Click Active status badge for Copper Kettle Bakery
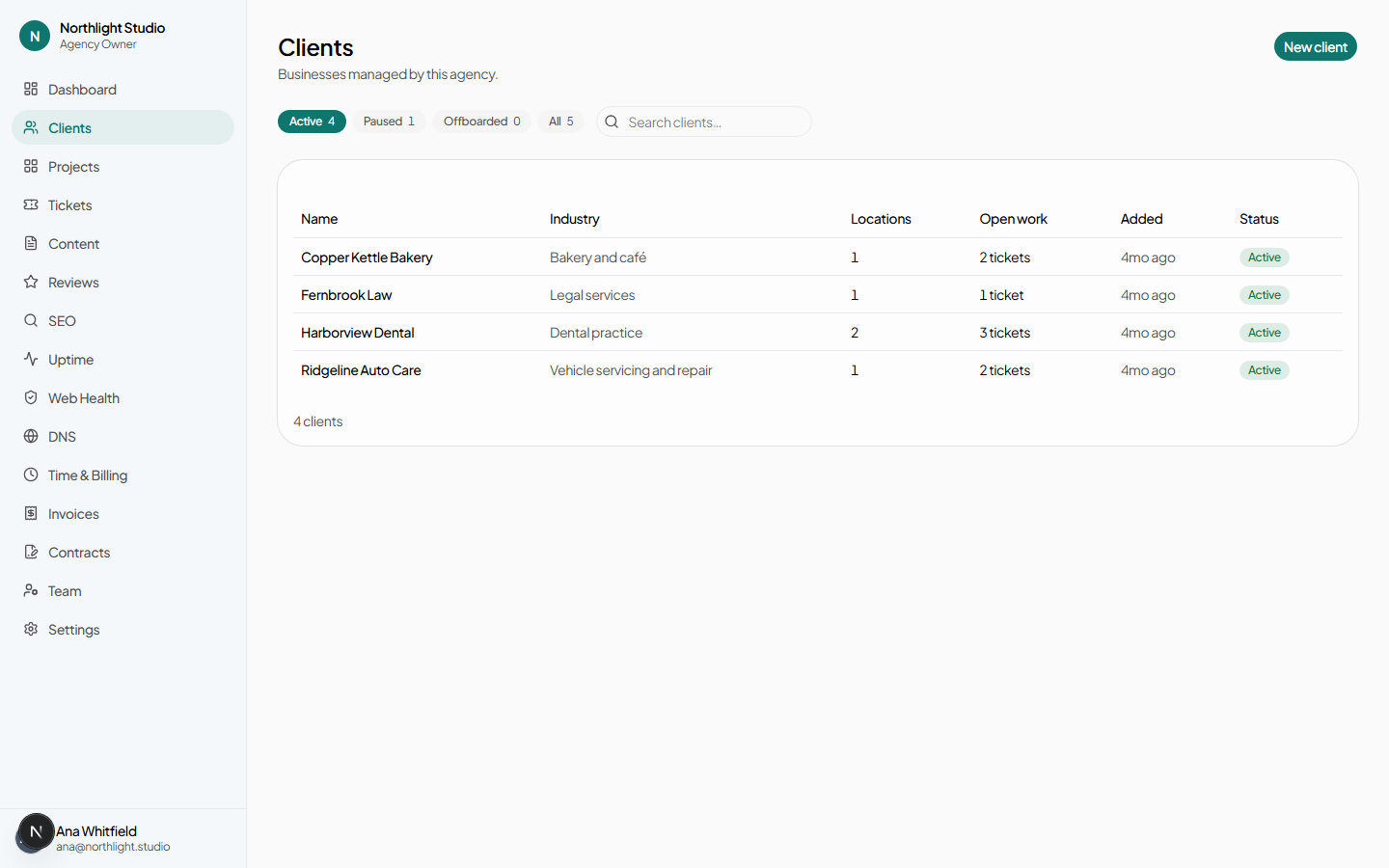 pyautogui.click(x=1265, y=258)
